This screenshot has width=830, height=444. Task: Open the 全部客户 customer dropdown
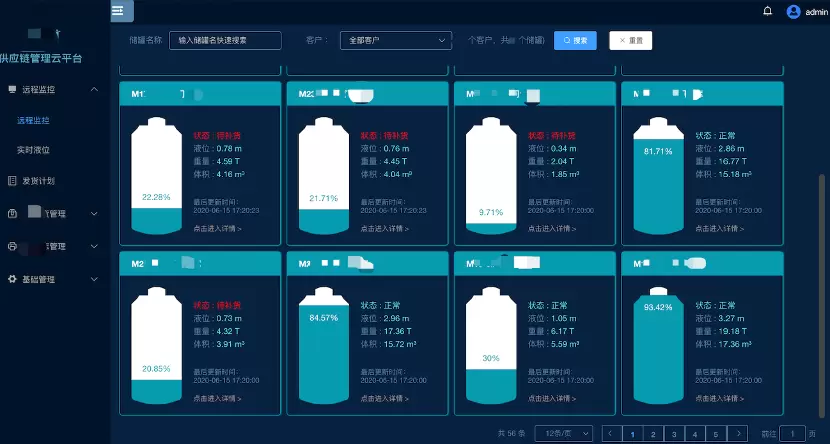[x=395, y=41]
